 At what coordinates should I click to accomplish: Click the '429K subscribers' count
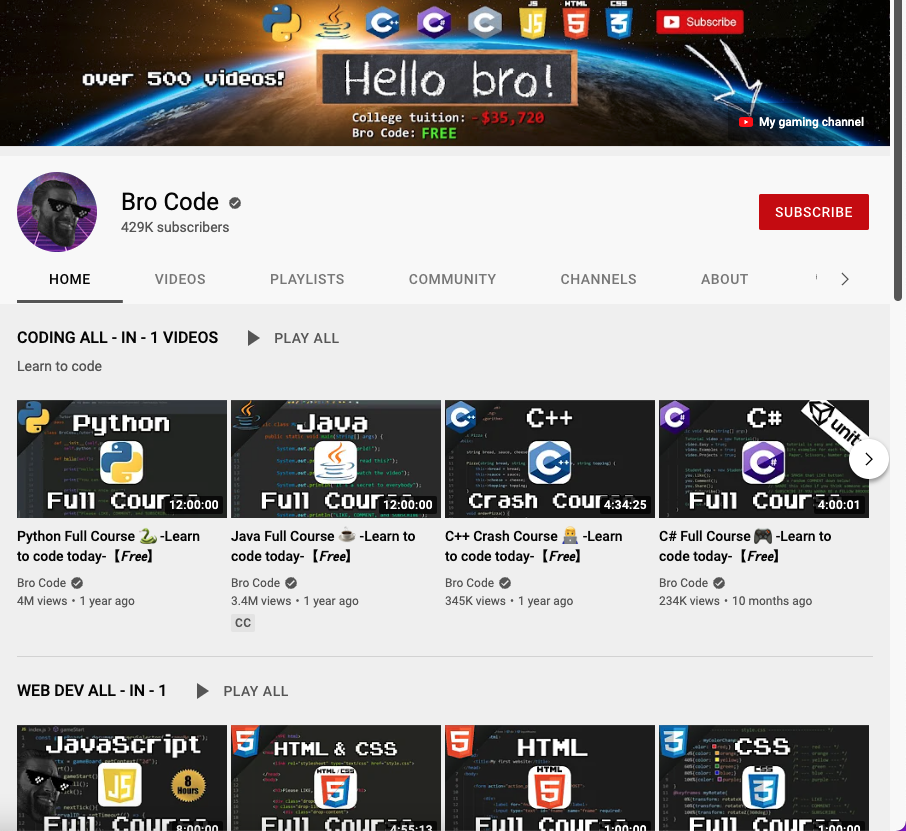(175, 227)
